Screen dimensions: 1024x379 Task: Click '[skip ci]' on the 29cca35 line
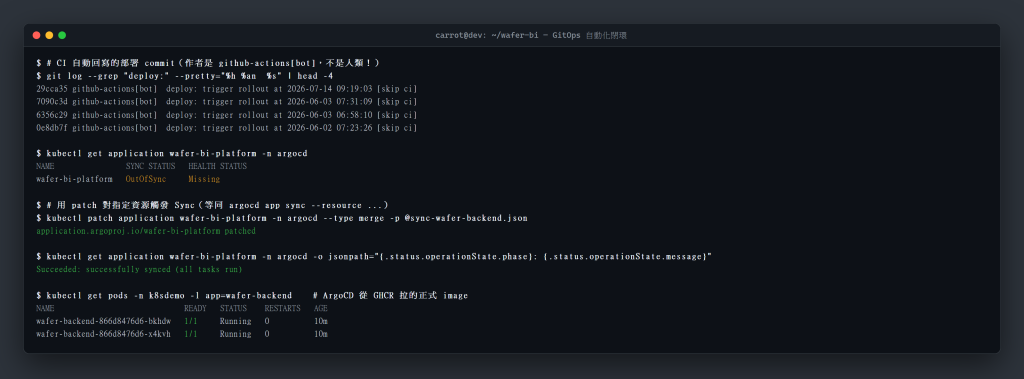tap(397, 89)
